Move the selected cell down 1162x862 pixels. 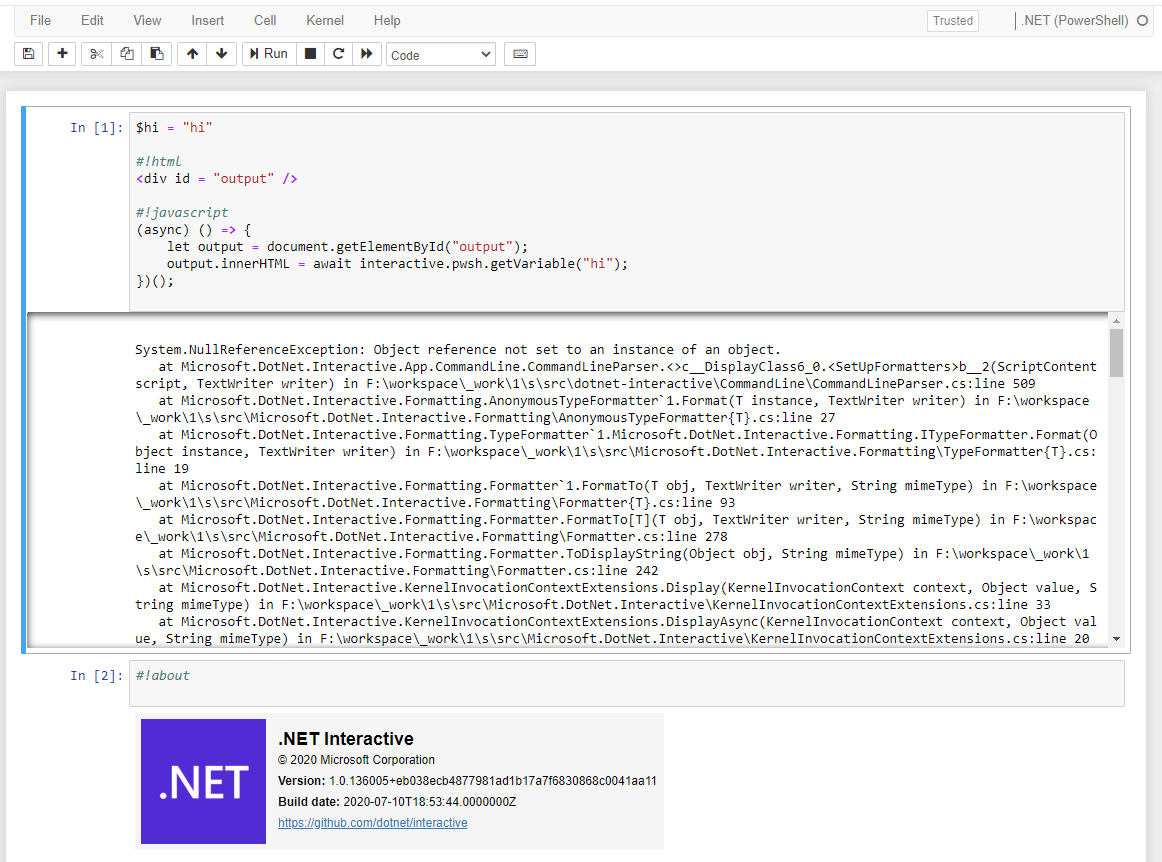point(221,53)
